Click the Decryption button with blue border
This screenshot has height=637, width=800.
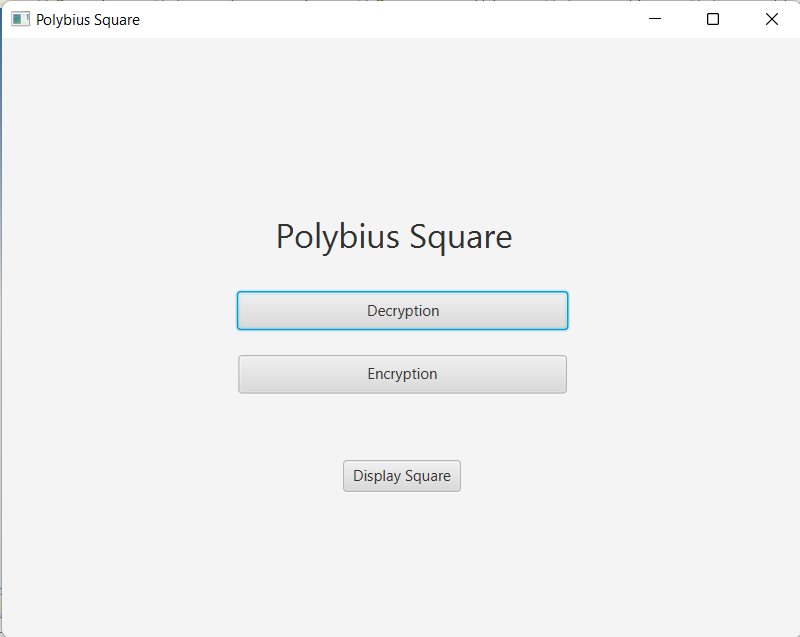[x=402, y=310]
